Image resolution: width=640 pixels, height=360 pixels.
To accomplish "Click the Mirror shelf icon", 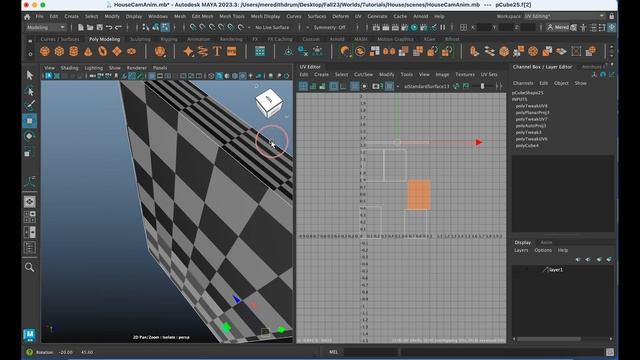I will pos(389,51).
